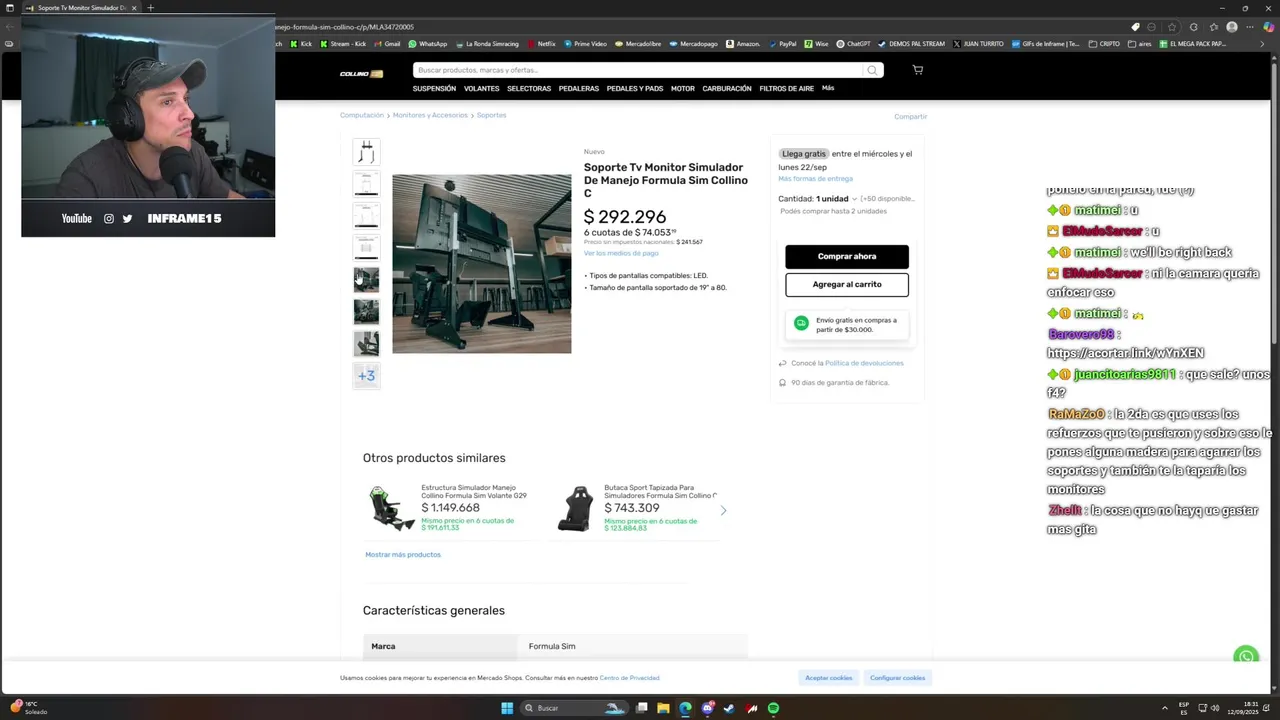The image size is (1280, 720).
Task: Open the Prime Video bookmark
Action: tap(585, 44)
